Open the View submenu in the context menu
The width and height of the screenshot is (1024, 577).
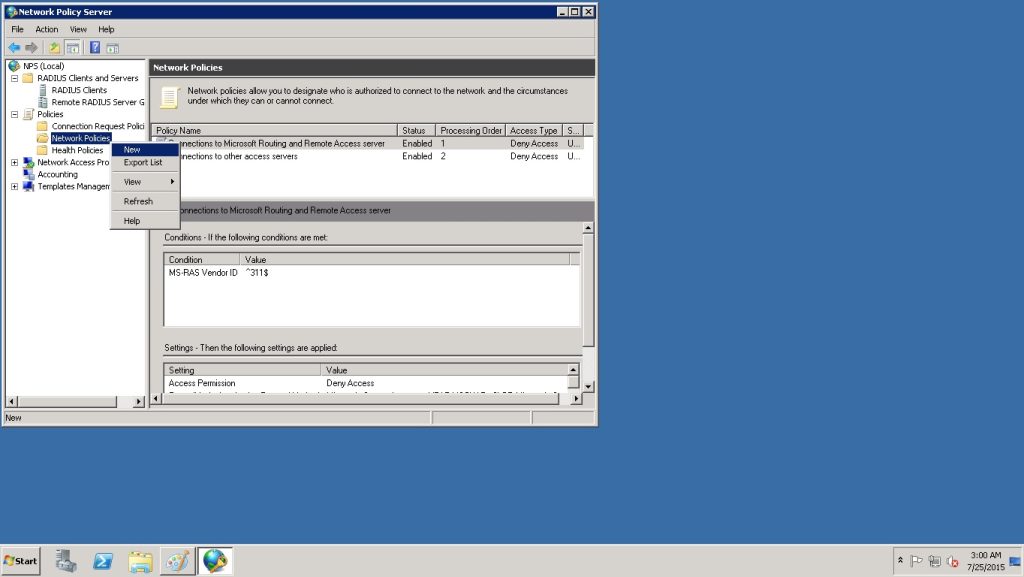tap(133, 182)
